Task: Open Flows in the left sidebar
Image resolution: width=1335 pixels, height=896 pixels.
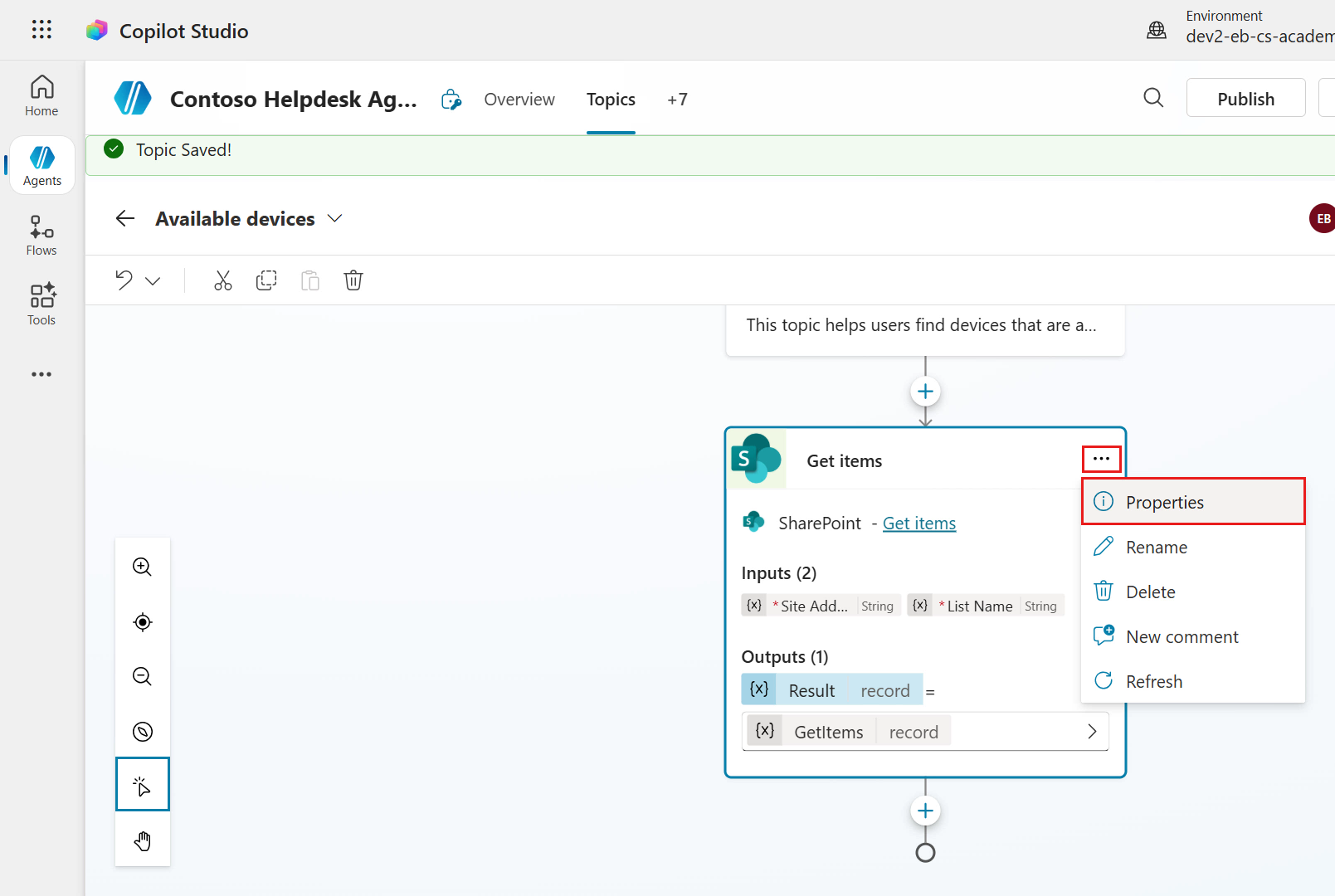Action: (x=41, y=236)
